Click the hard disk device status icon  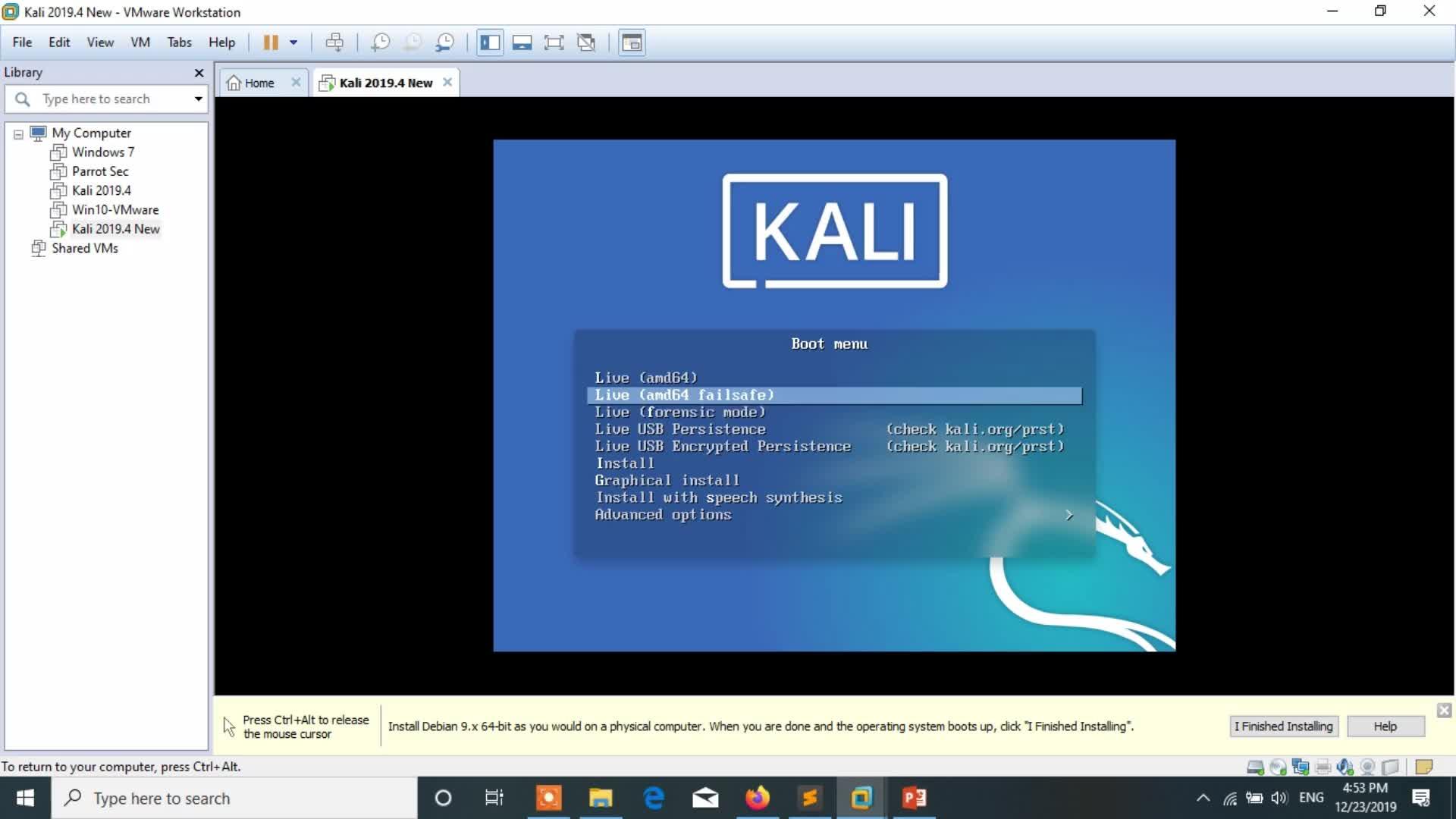click(x=1256, y=767)
